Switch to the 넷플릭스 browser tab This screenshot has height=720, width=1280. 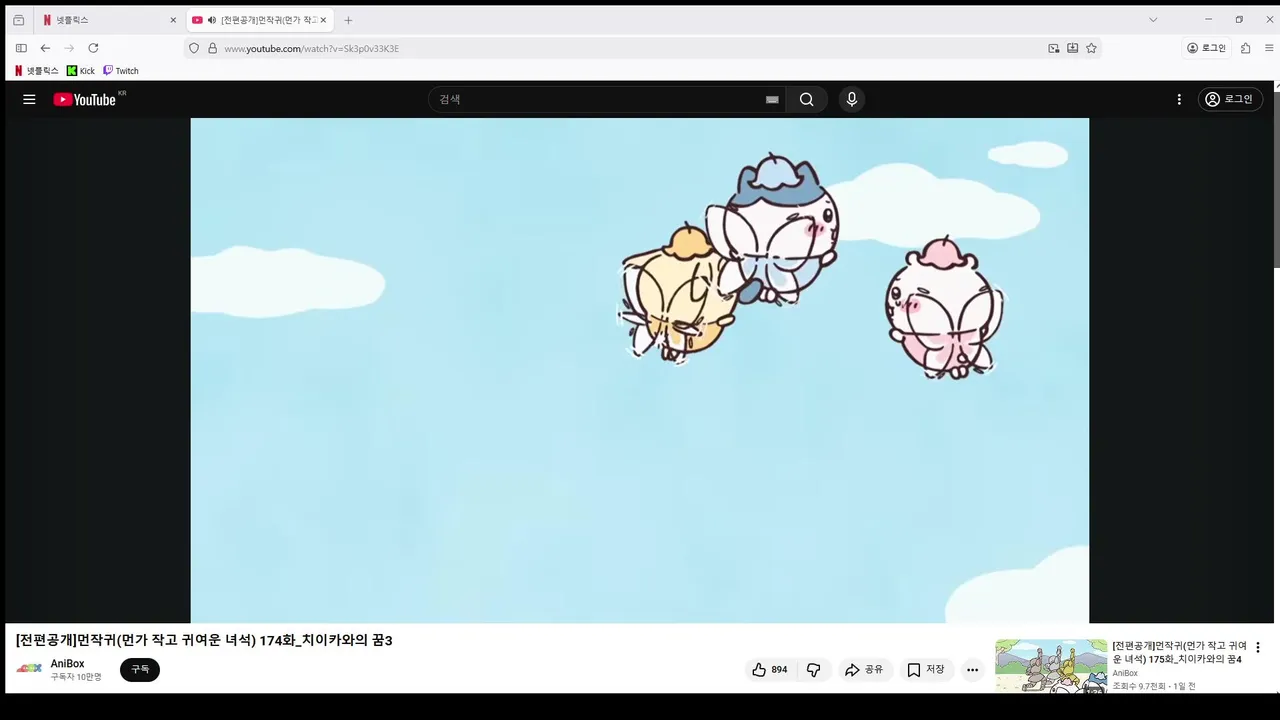(x=109, y=20)
